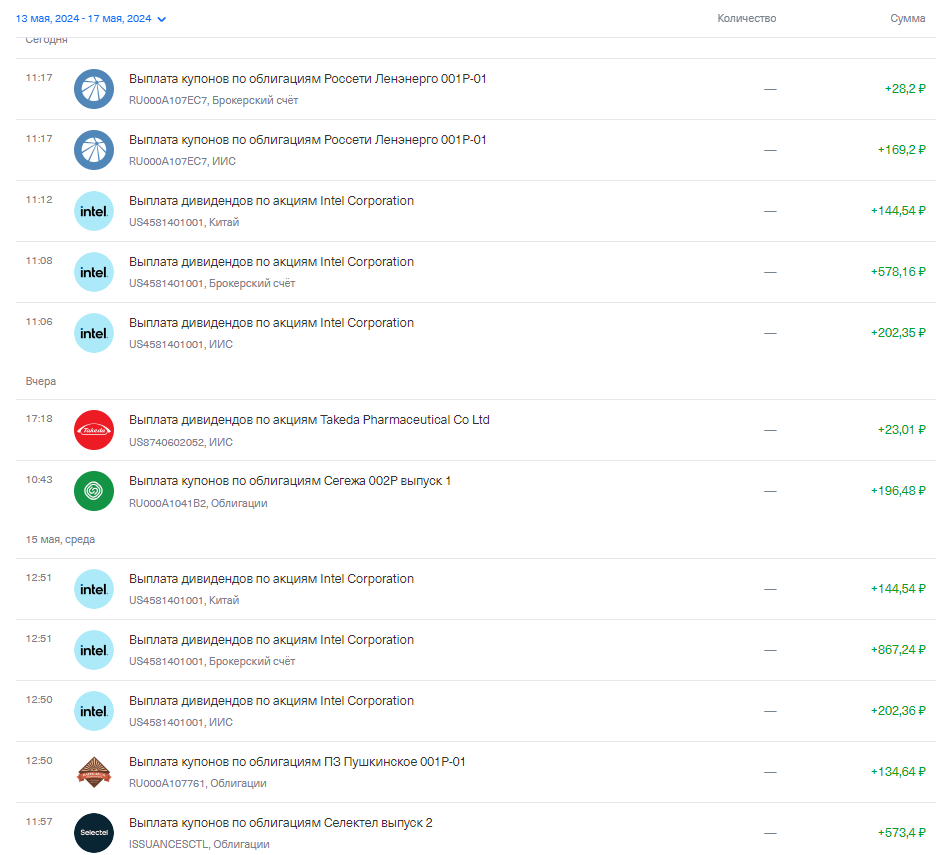Click the amount +867,24 ₽
Image resolution: width=951 pixels, height=855 pixels.
click(x=898, y=649)
